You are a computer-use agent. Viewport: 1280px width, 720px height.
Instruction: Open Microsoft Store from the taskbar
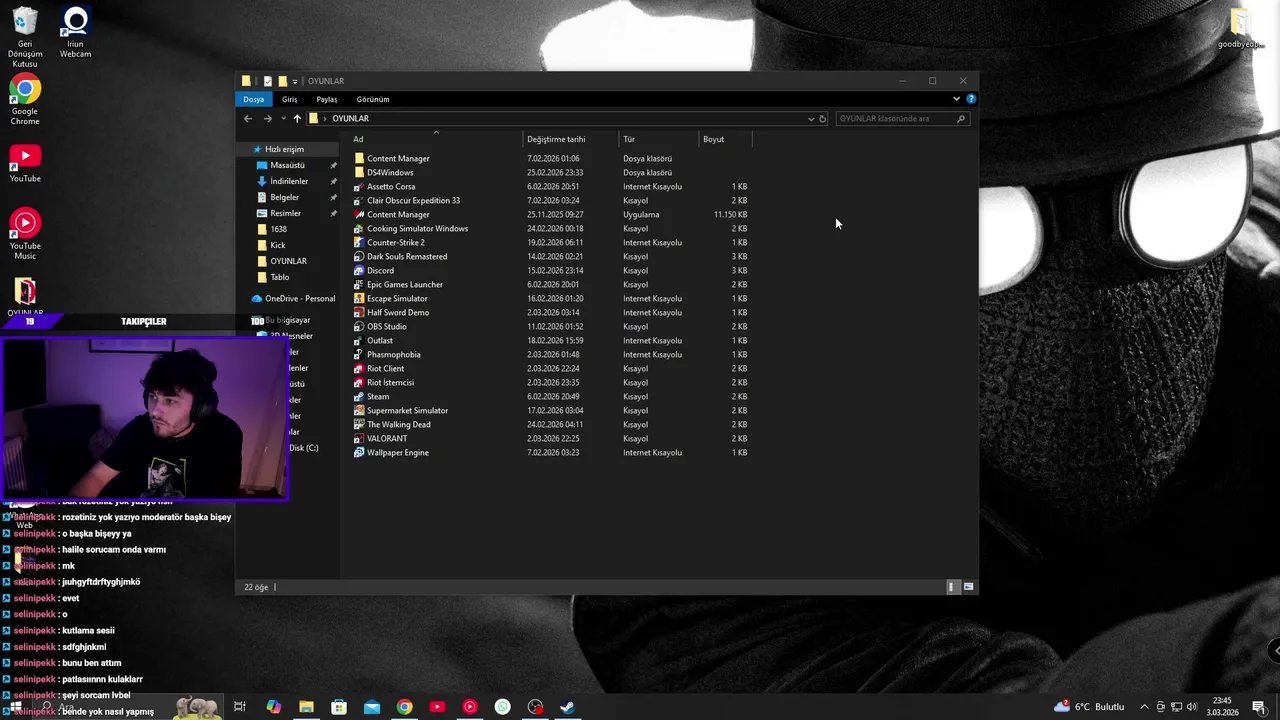point(339,707)
